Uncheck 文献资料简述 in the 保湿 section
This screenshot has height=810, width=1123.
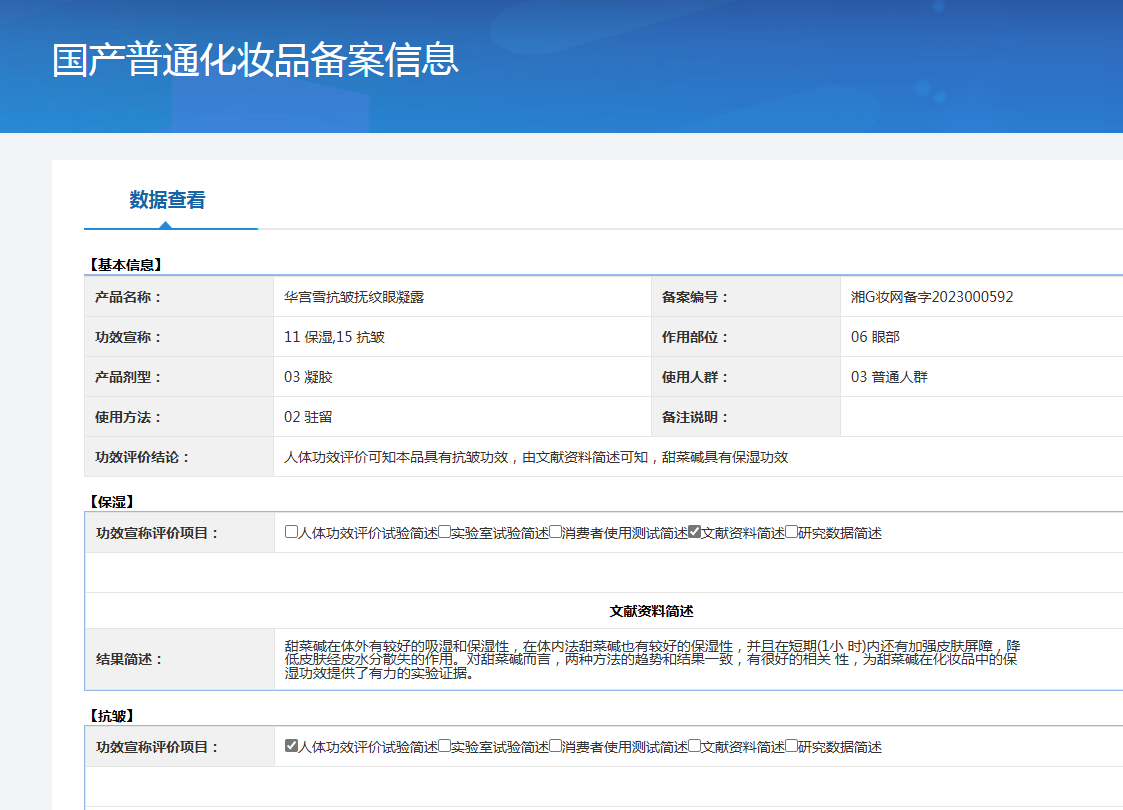point(695,532)
